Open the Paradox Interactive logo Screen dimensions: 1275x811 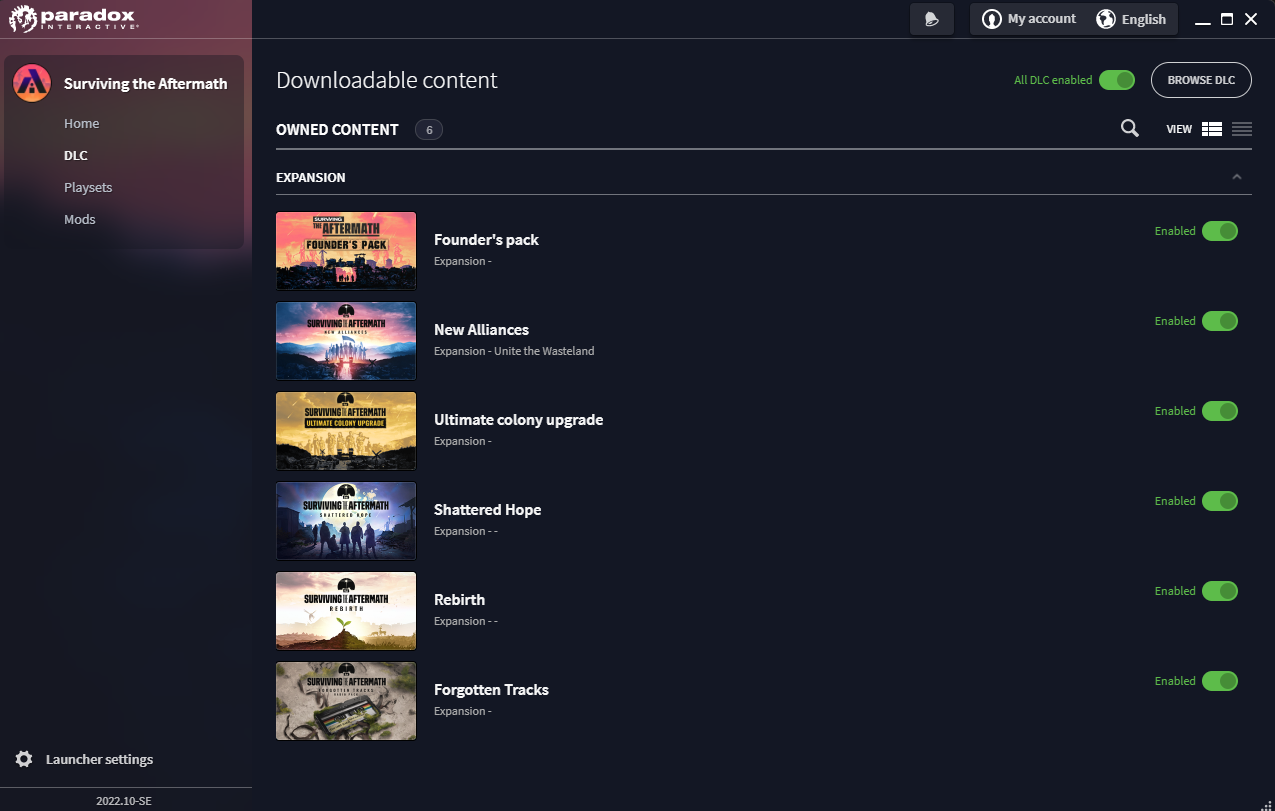click(x=75, y=18)
